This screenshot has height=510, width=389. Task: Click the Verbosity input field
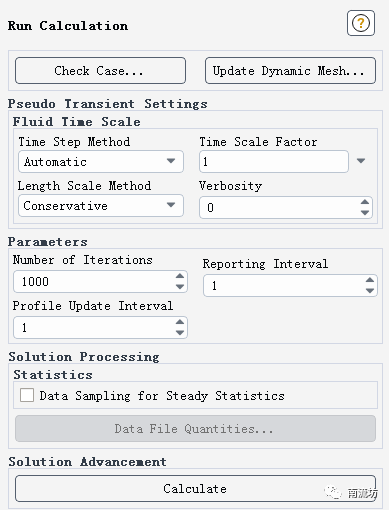click(286, 208)
